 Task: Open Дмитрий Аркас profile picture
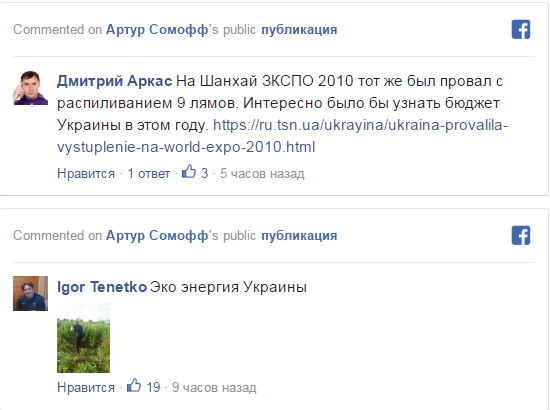coord(31,88)
